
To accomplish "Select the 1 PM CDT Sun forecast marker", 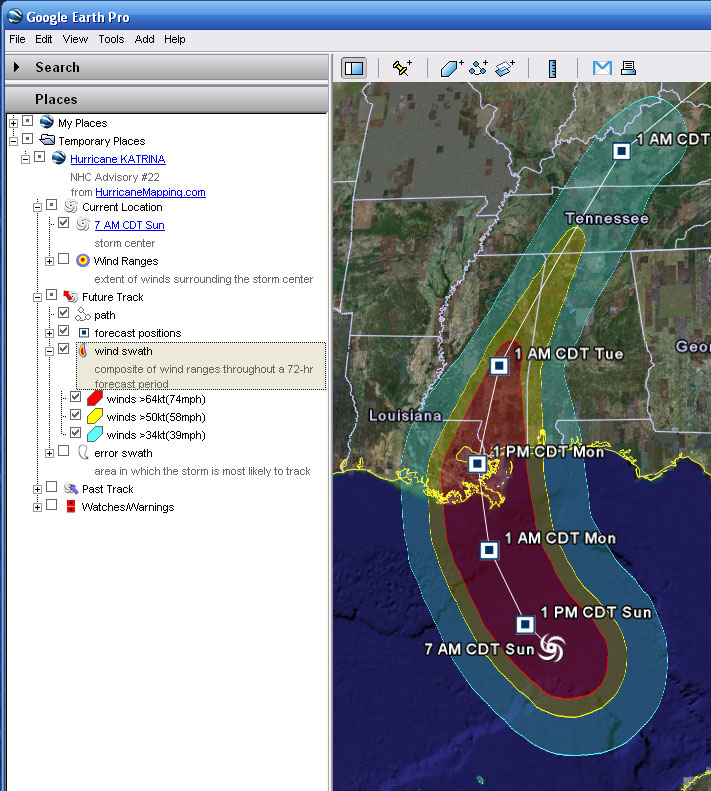I will point(525,625).
